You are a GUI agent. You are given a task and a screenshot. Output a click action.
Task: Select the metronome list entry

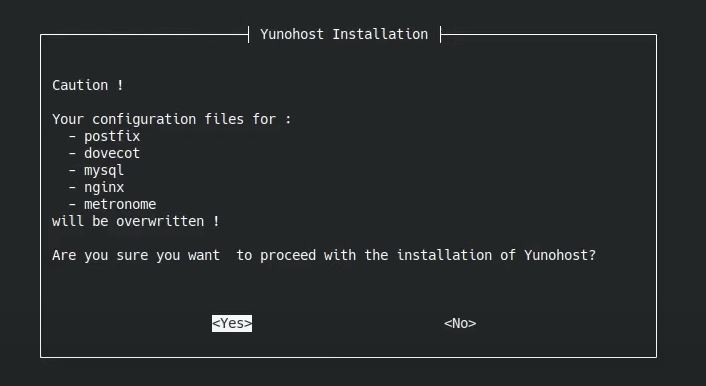(120, 204)
